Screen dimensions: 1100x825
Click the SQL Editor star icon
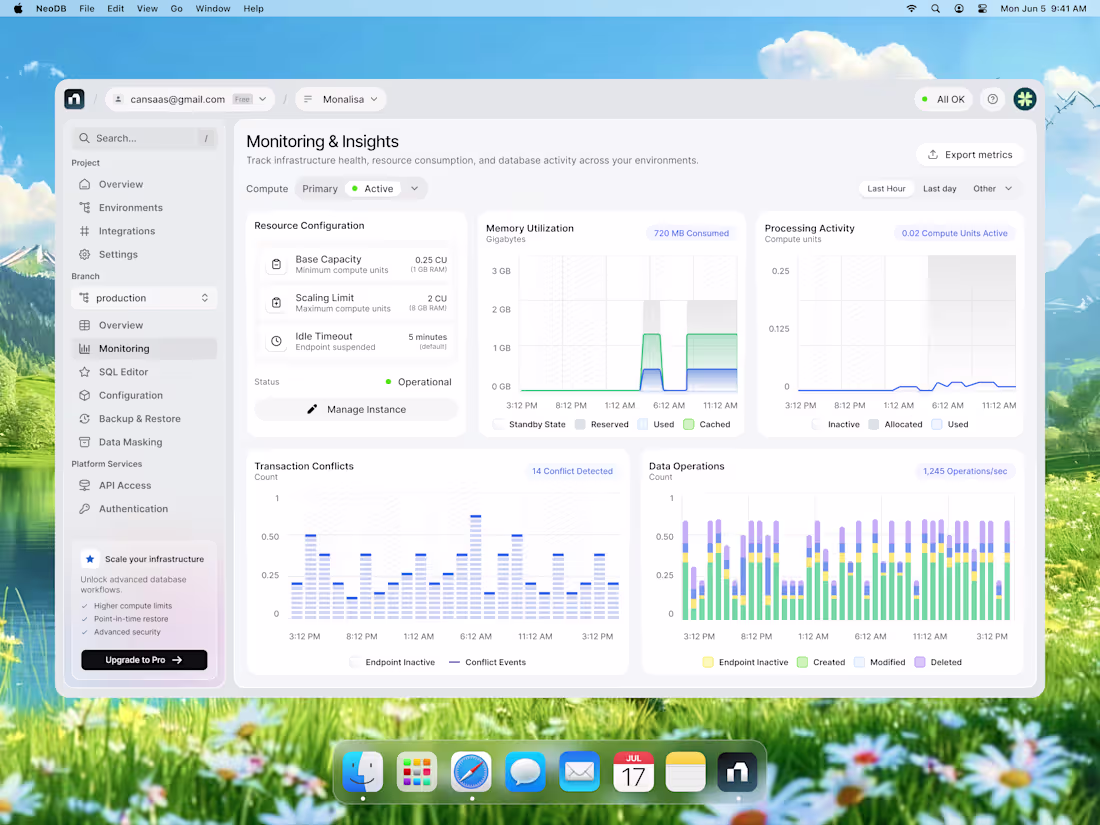coord(84,372)
